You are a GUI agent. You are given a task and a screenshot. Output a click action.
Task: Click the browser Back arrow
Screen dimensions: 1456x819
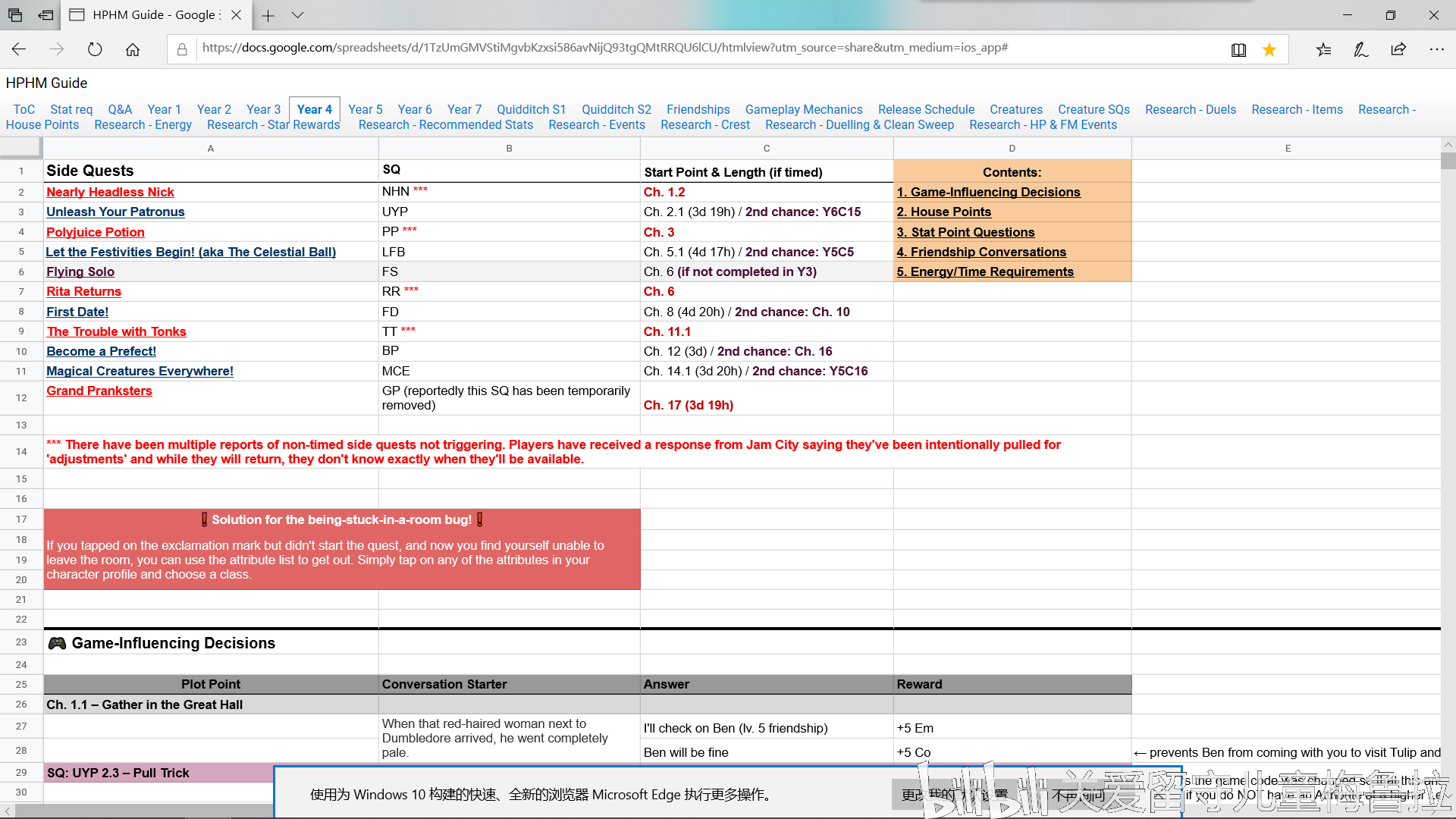[19, 49]
